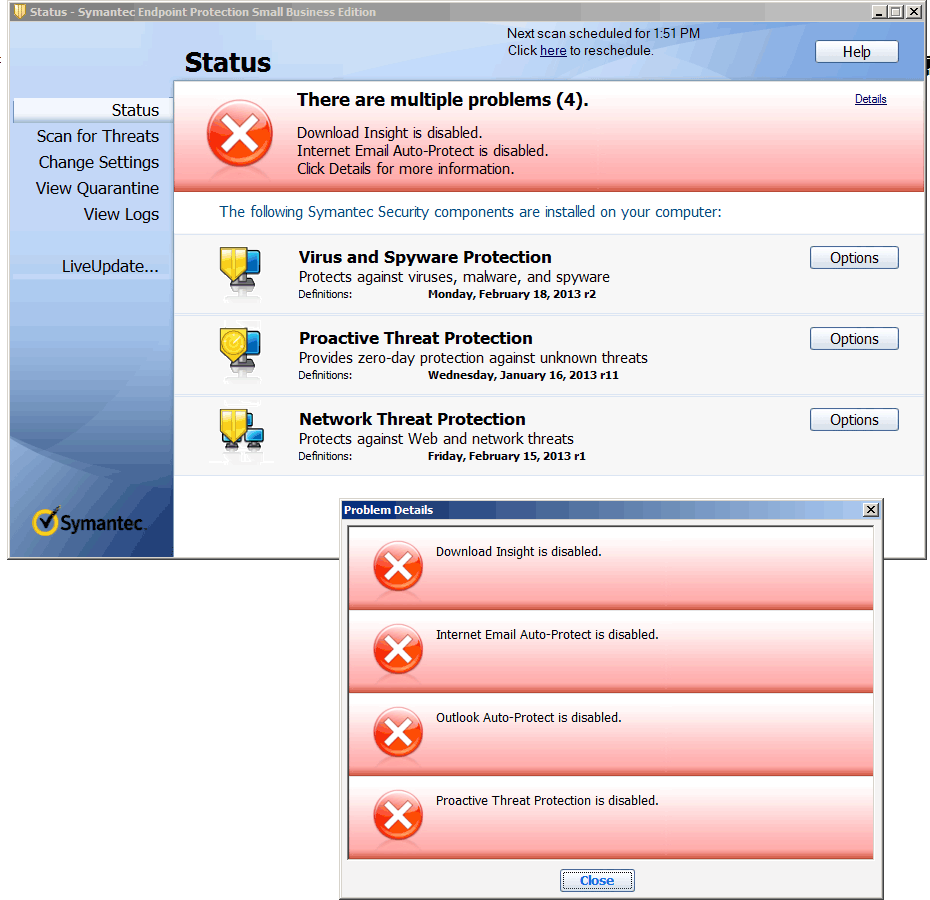The width and height of the screenshot is (930, 900).
Task: Click the 'Network Threat Protection' heading
Action: [x=412, y=419]
